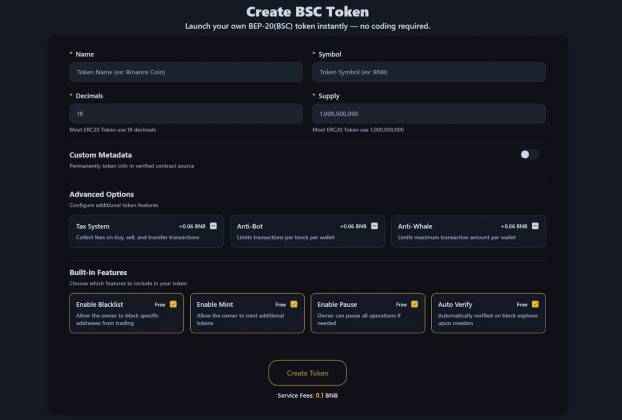The width and height of the screenshot is (622, 420).
Task: Uncheck the Enable Pause checkbox
Action: pos(415,304)
